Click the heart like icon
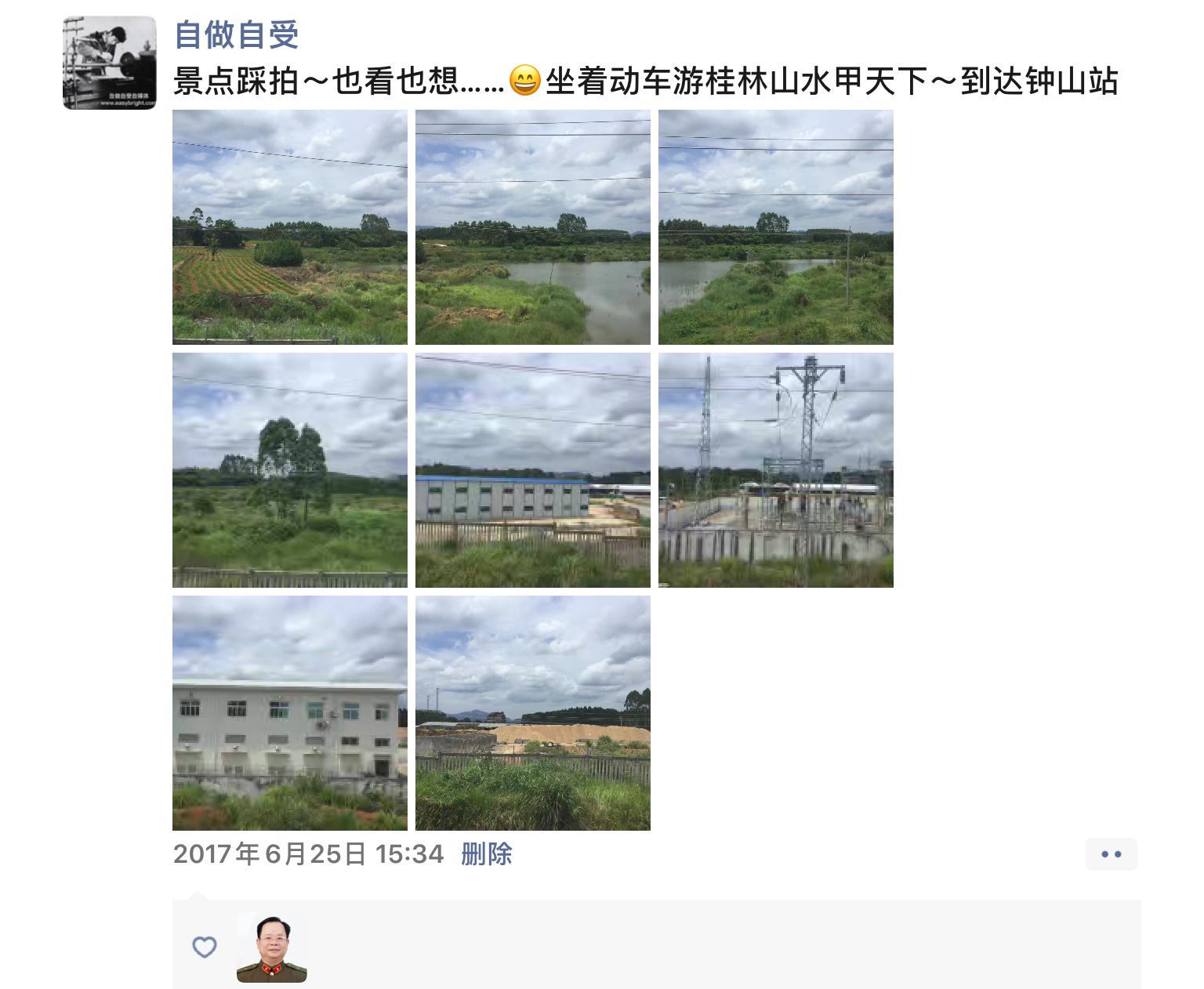Viewport: 1204px width, 989px height. click(x=205, y=947)
